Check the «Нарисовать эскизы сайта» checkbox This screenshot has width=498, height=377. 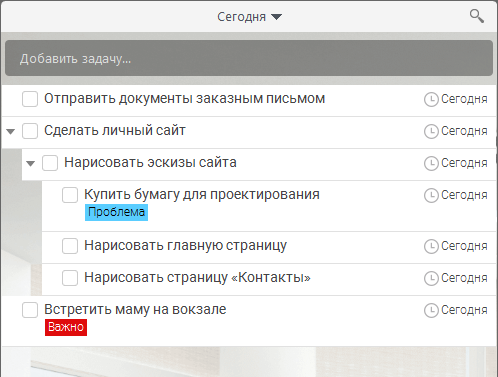pos(50,163)
